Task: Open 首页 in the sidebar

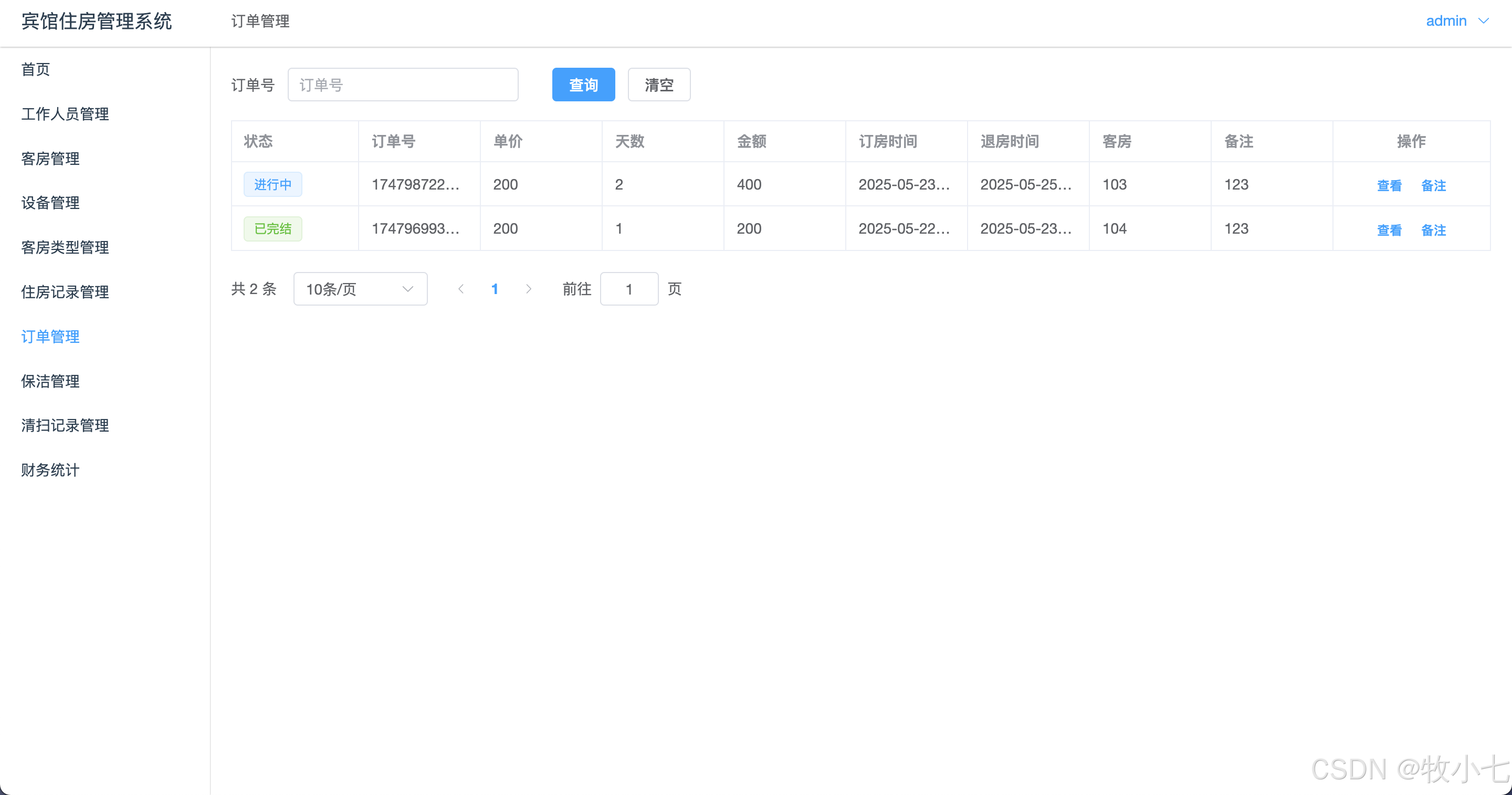Action: tap(36, 69)
